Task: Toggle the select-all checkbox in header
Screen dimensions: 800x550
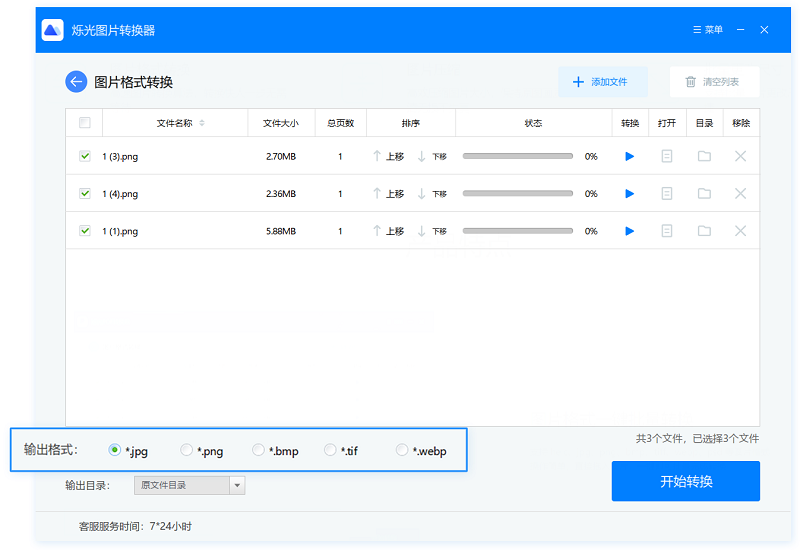Action: (x=85, y=123)
